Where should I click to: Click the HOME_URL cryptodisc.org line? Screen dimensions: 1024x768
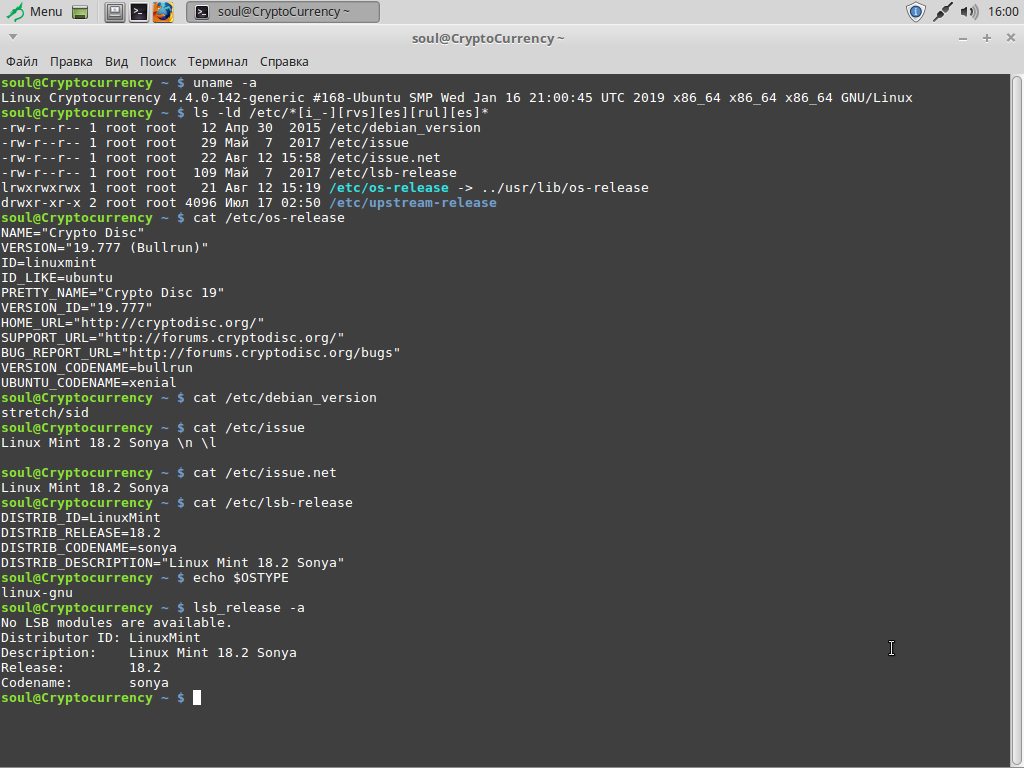point(133,323)
